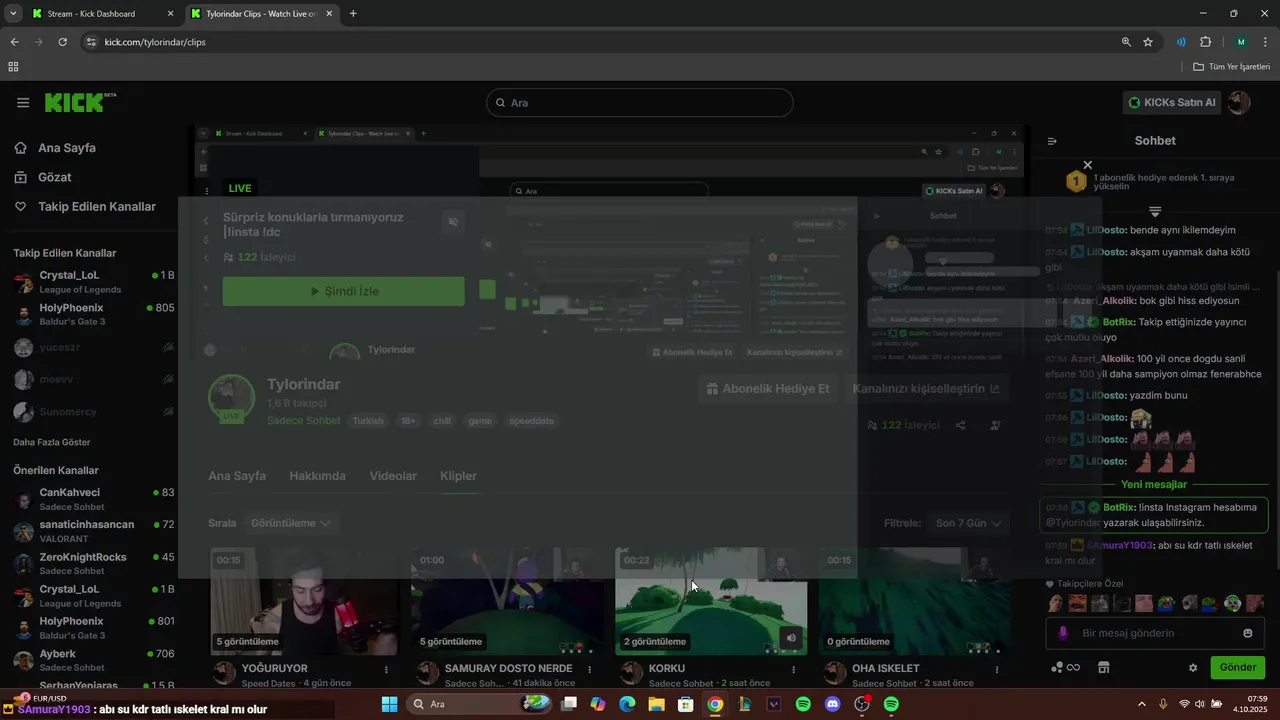This screenshot has width=1280, height=720.
Task: Open options menu for KORKU clip
Action: (793, 669)
